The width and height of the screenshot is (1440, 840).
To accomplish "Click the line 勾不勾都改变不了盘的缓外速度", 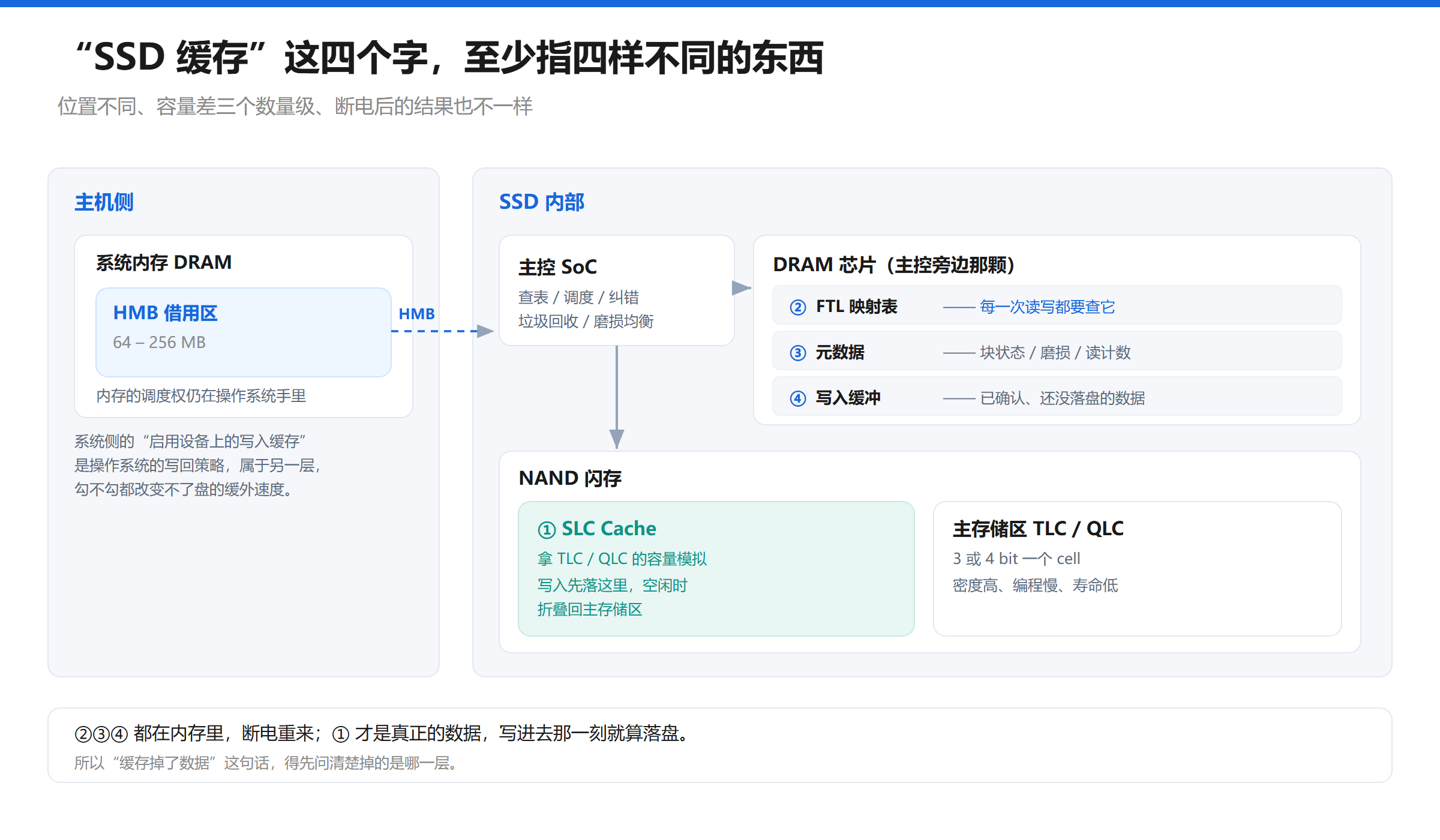I will 184,490.
